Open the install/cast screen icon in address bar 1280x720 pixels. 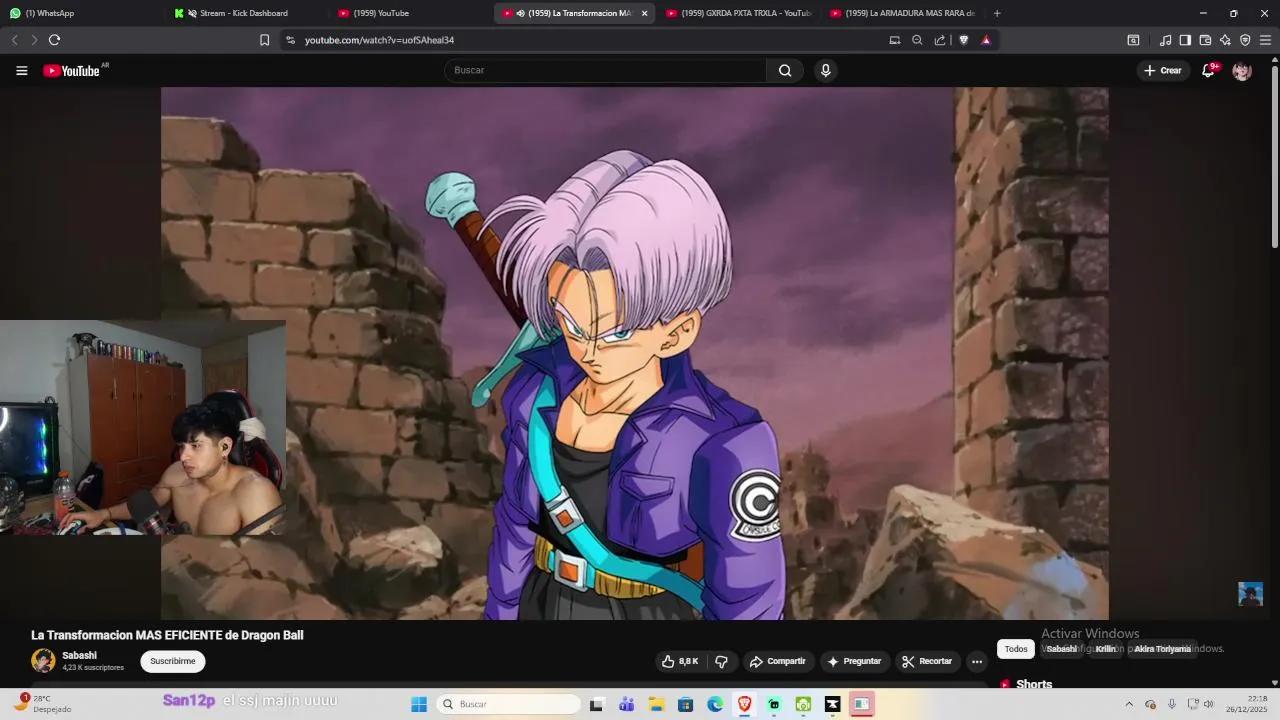(895, 40)
